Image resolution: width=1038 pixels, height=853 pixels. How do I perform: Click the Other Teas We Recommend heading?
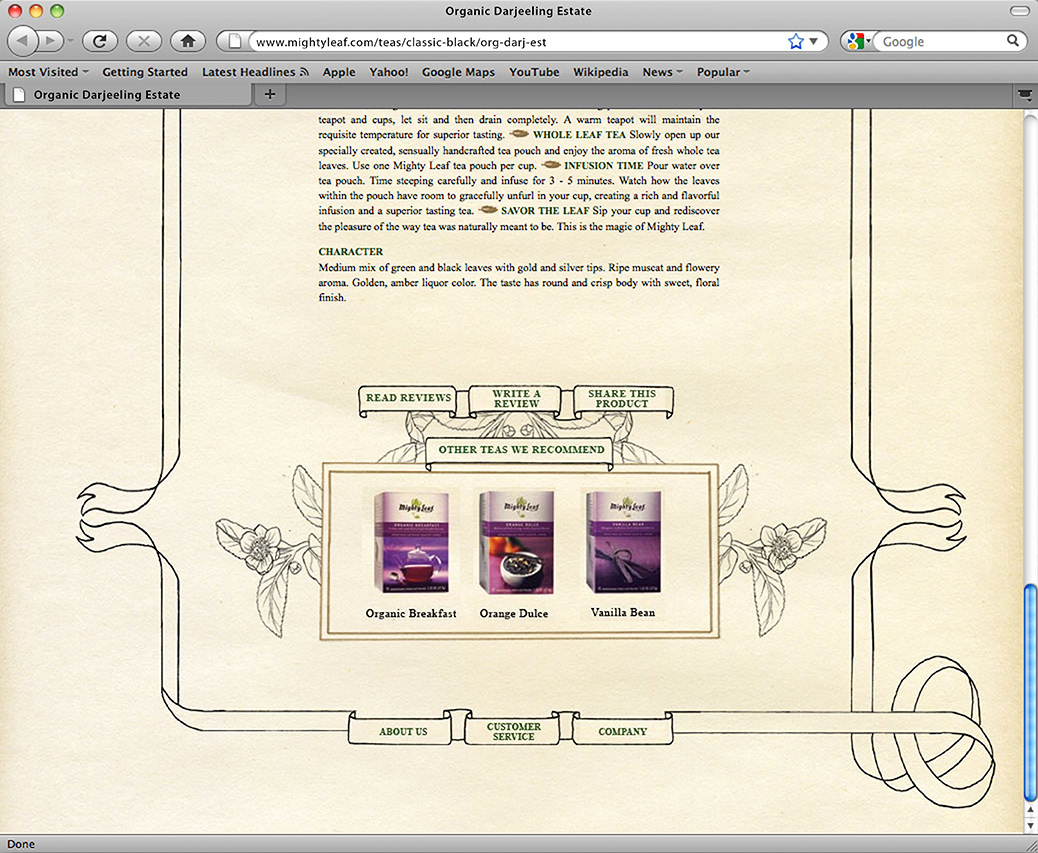(521, 449)
